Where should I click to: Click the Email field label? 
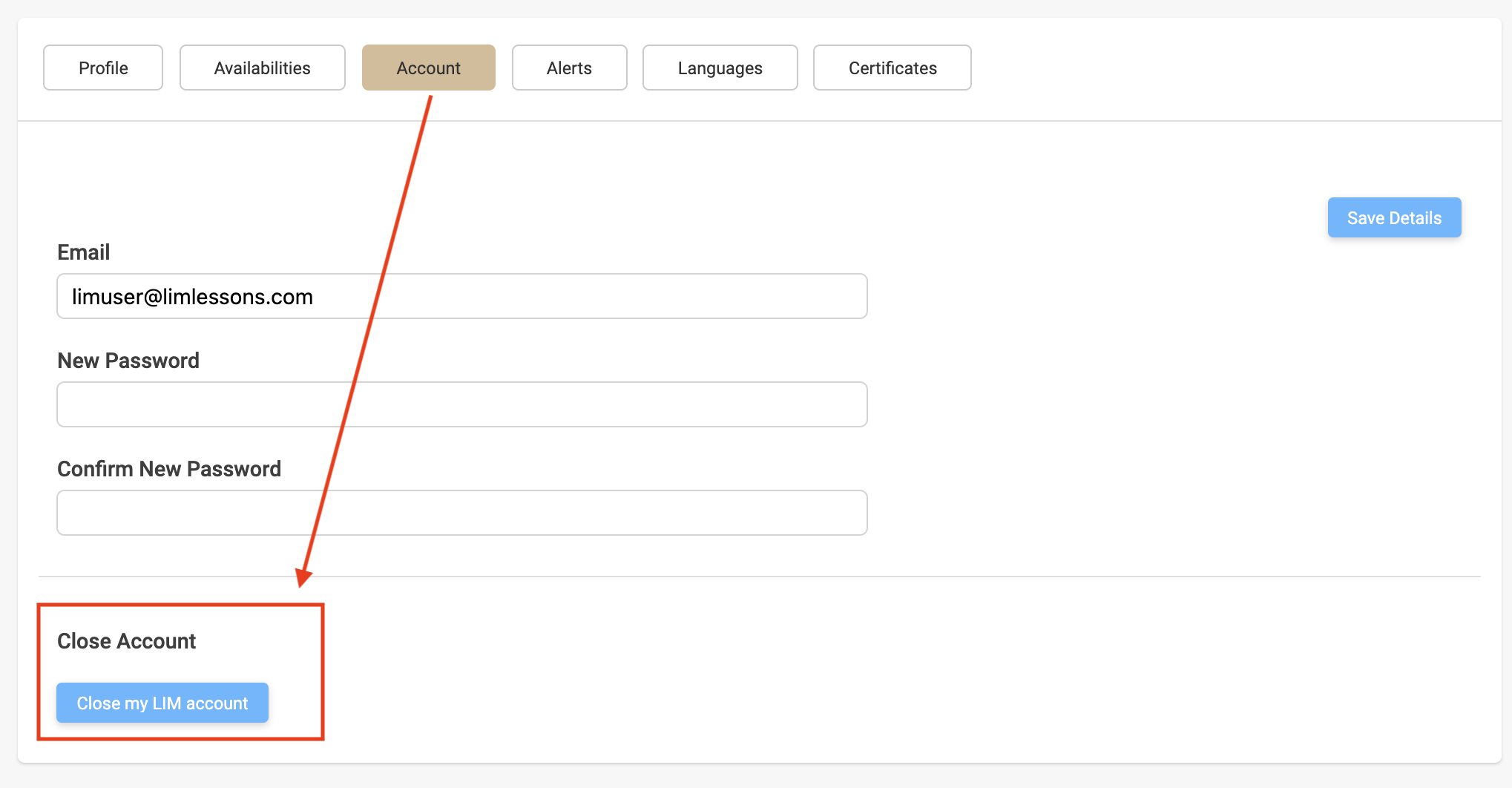[x=83, y=252]
